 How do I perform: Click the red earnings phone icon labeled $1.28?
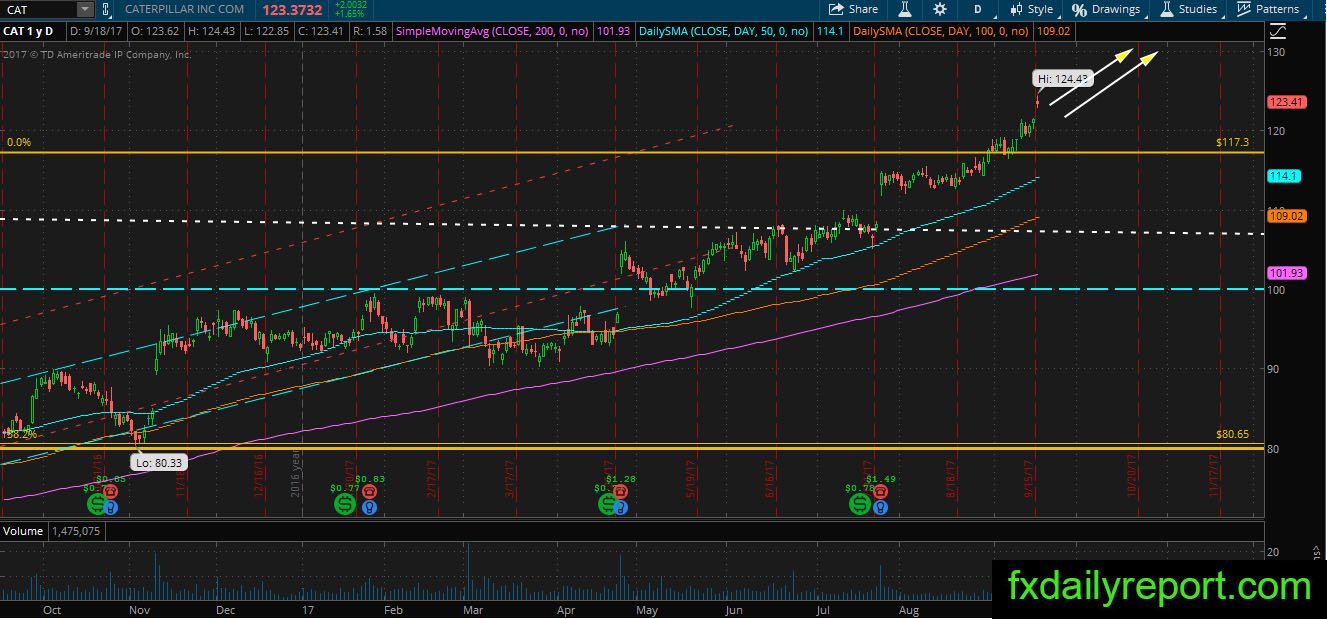click(620, 494)
